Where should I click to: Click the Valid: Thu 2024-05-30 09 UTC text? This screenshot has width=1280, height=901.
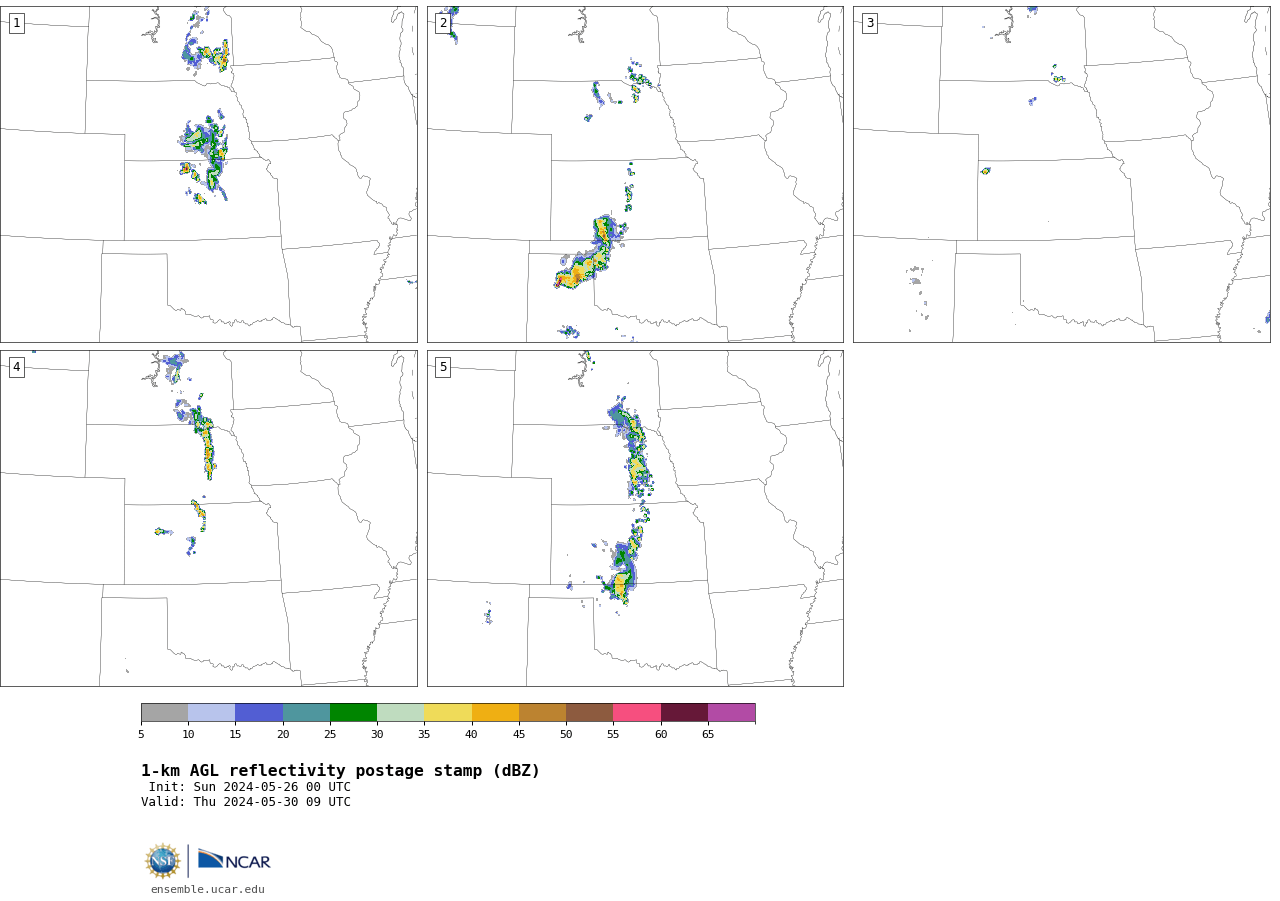tap(246, 802)
